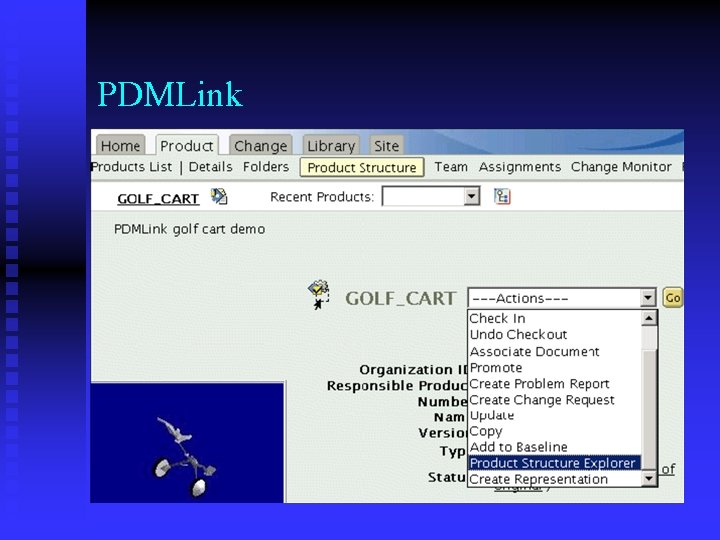Click the Go button
The width and height of the screenshot is (720, 540).
pos(673,298)
